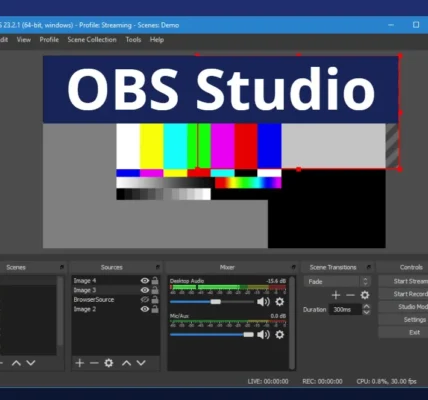The image size is (428, 400).
Task: Click the Duration 300ms field
Action: click(345, 310)
